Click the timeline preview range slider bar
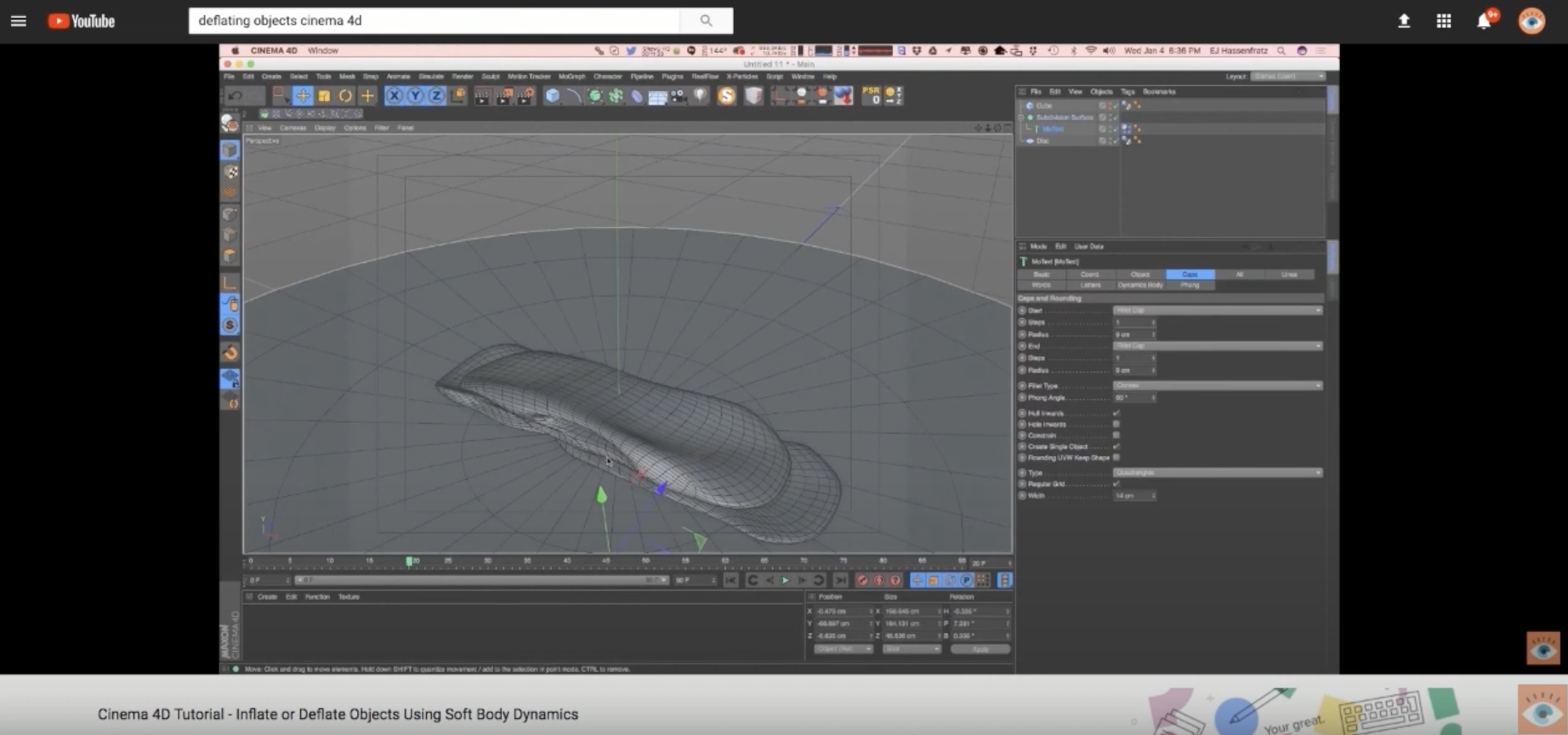1568x735 pixels. (x=481, y=580)
